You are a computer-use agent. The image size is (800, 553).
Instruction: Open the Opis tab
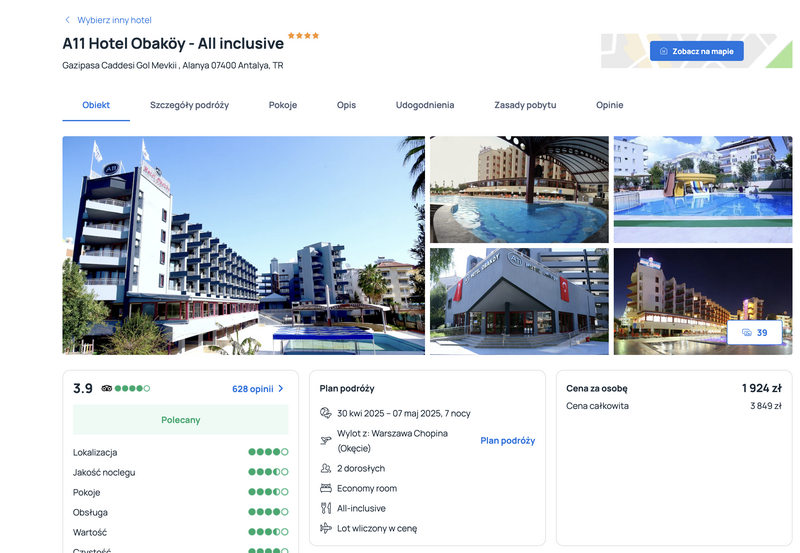tap(346, 105)
